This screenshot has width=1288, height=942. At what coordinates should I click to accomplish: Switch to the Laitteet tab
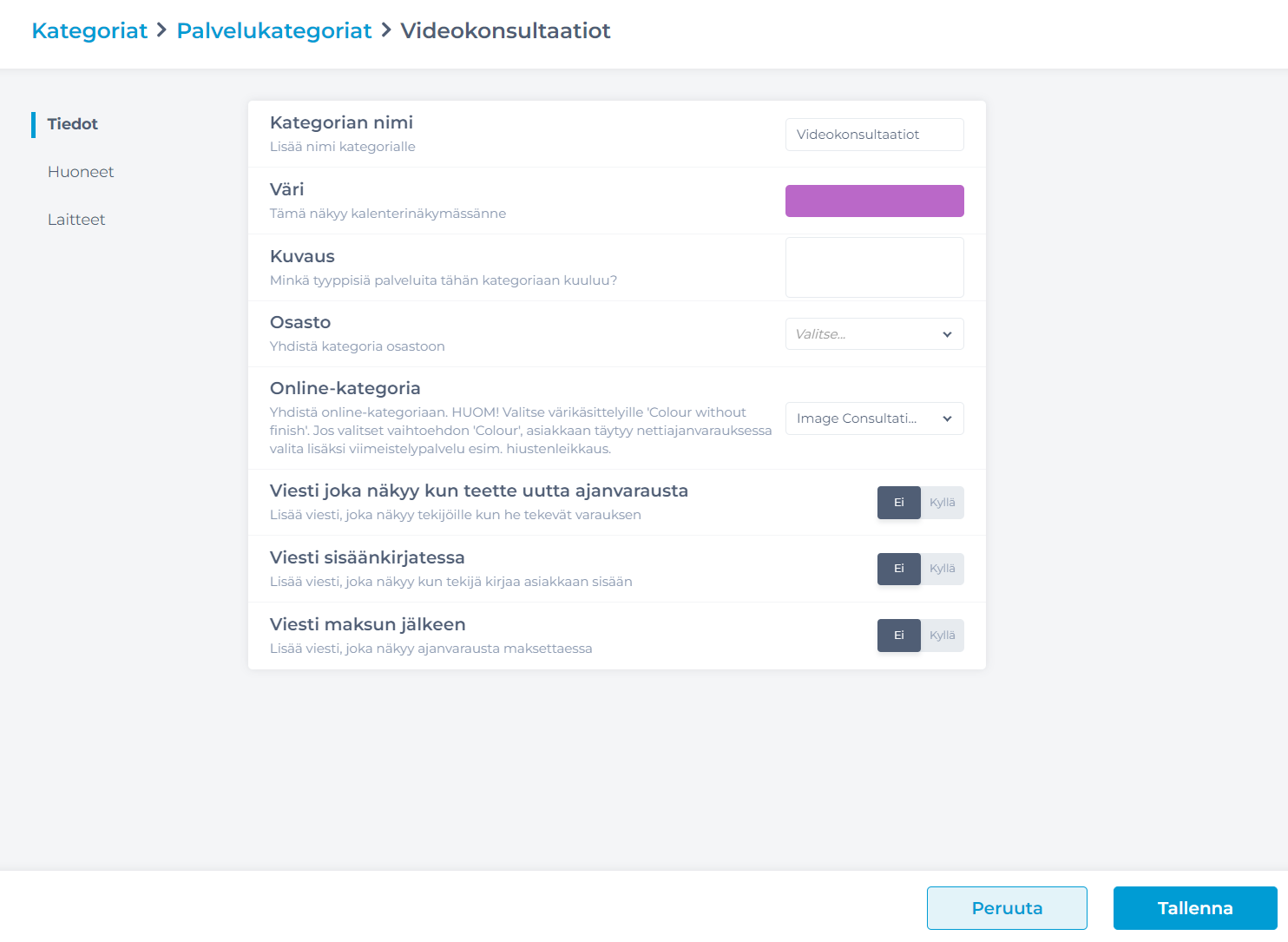tap(76, 220)
